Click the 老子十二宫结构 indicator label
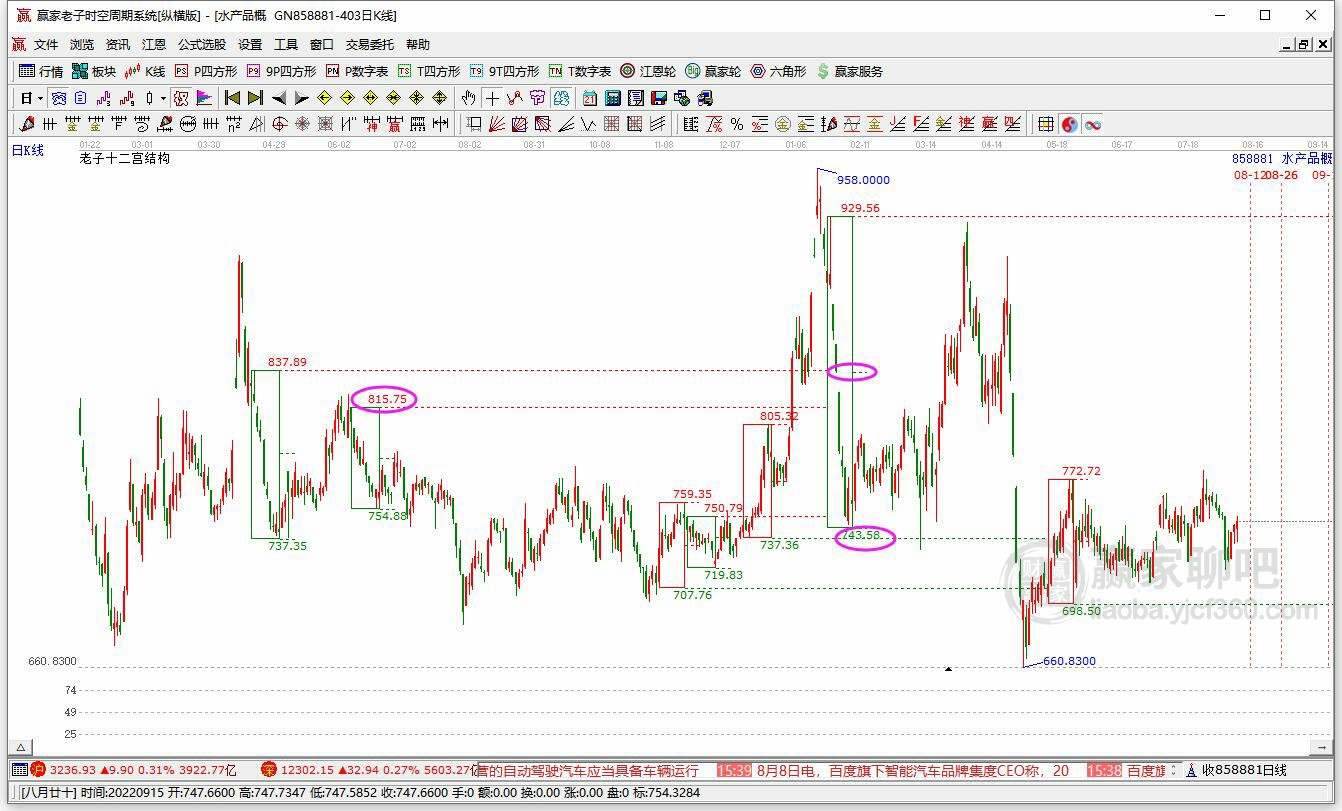 125,158
